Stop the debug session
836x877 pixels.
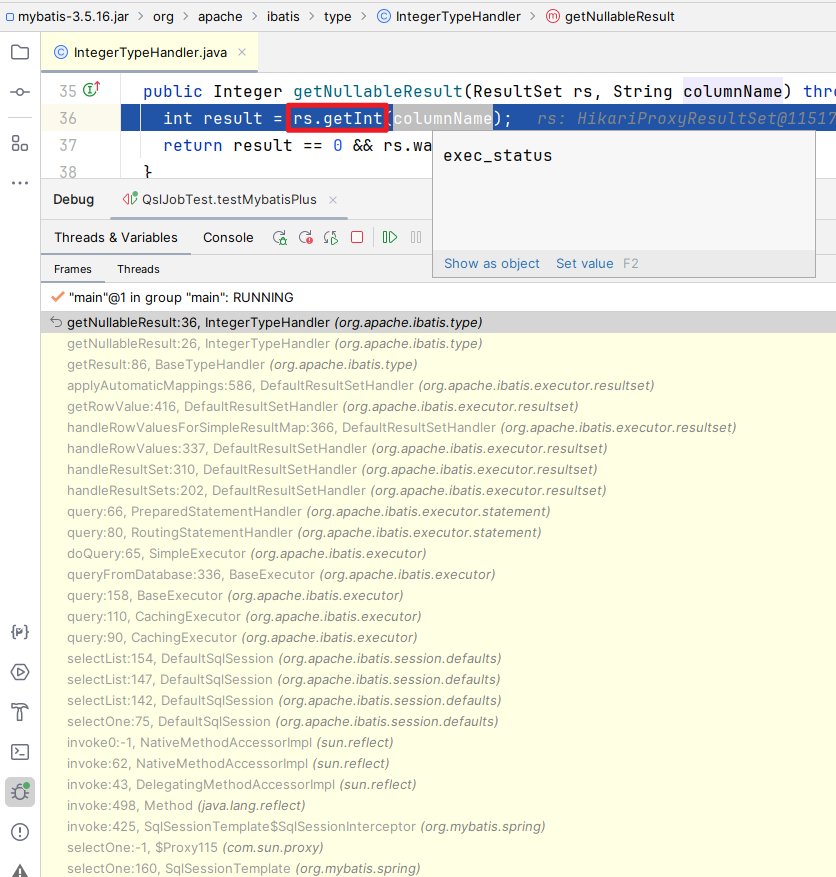pos(357,237)
